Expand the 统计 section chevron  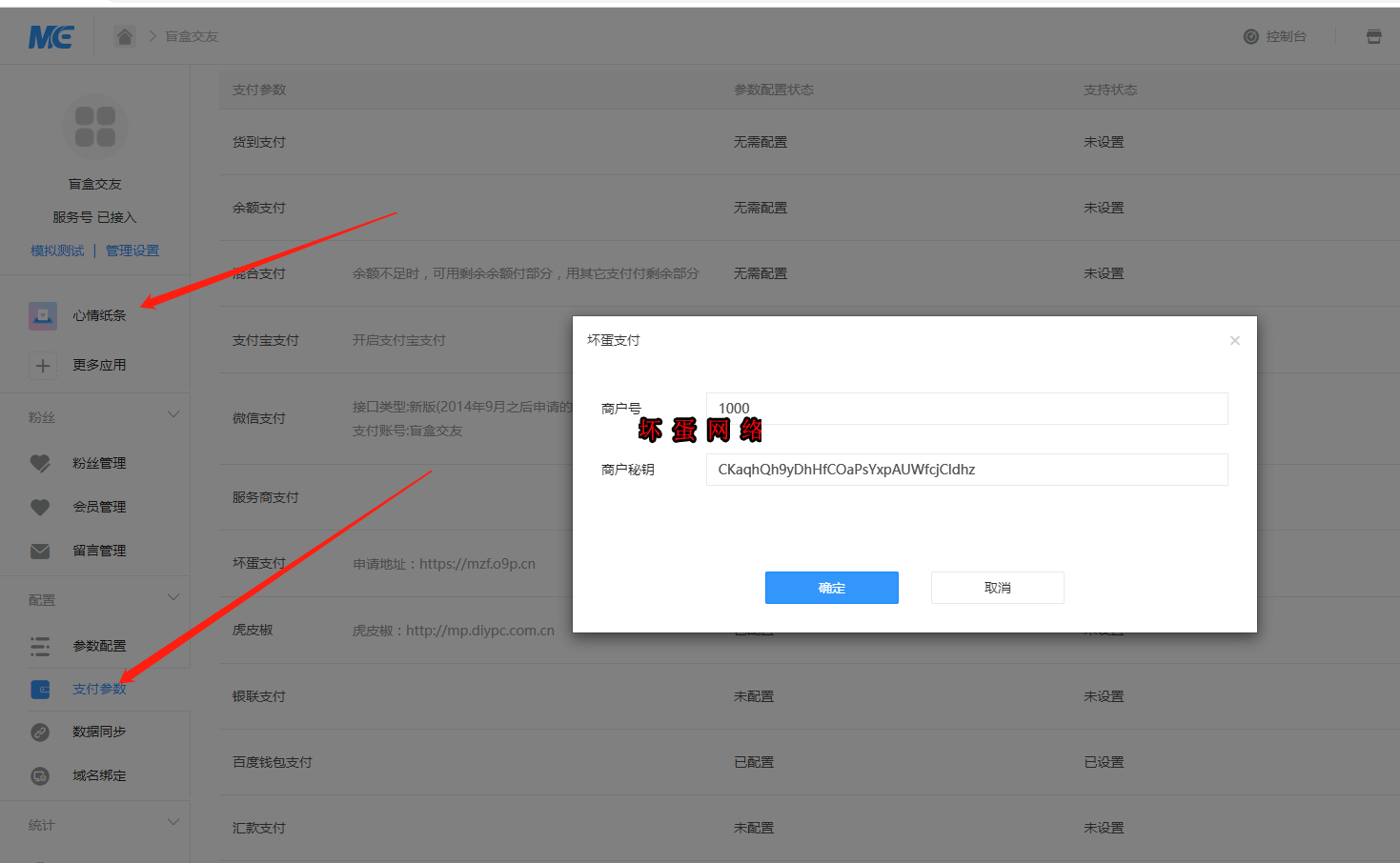(173, 822)
